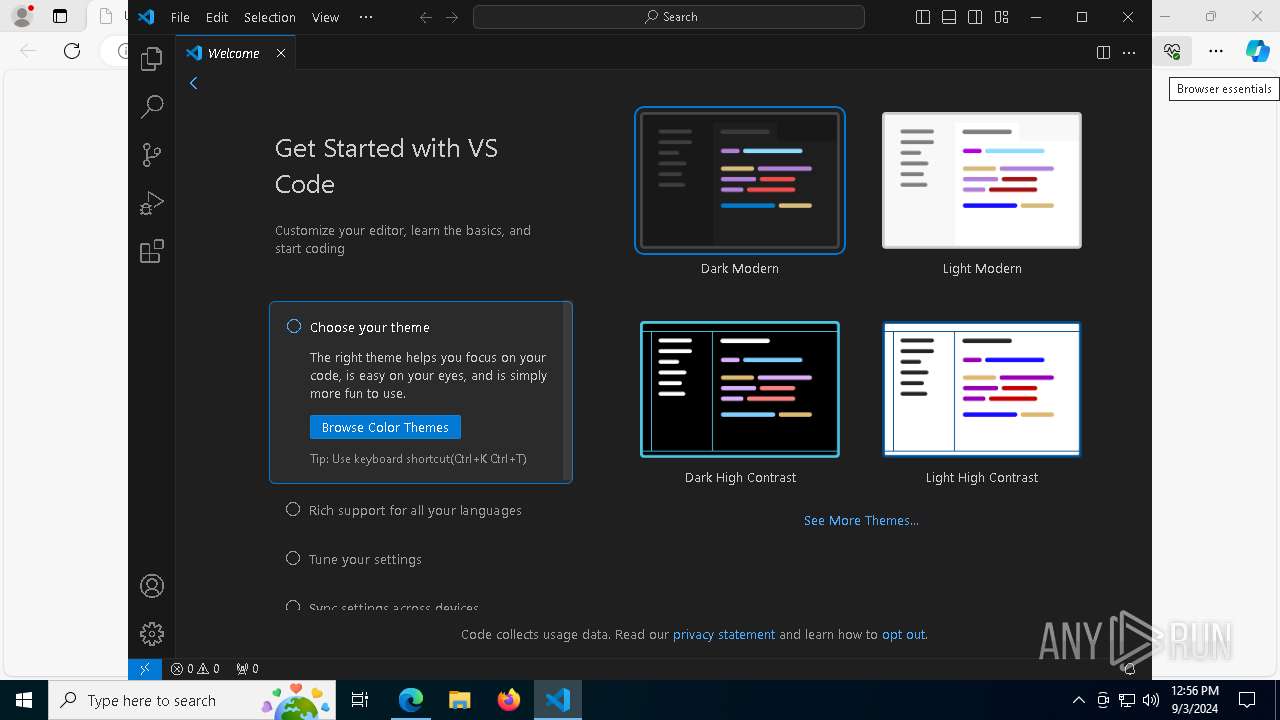
Task: Open Extensions view
Action: pos(152,251)
